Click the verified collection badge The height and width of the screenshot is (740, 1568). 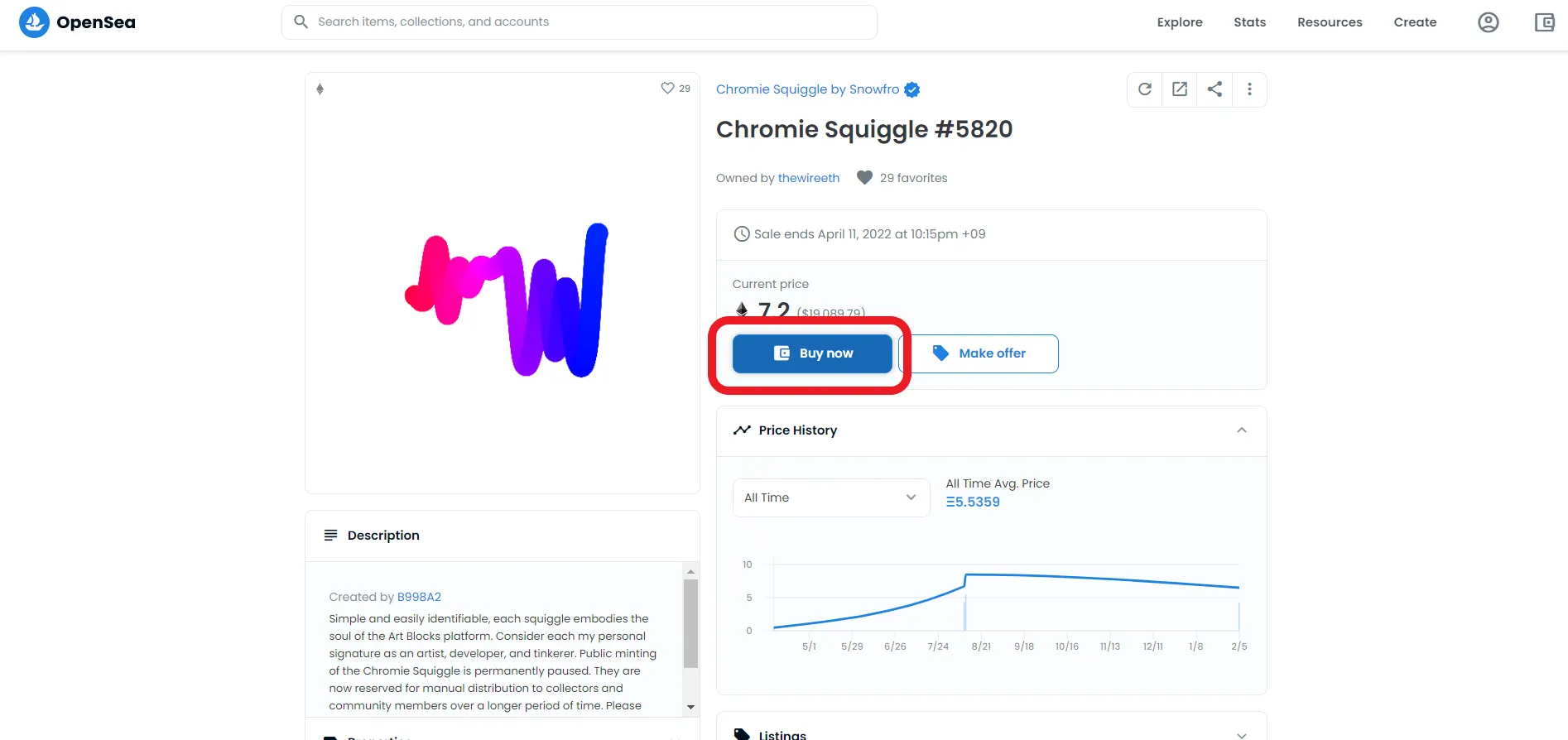click(912, 89)
